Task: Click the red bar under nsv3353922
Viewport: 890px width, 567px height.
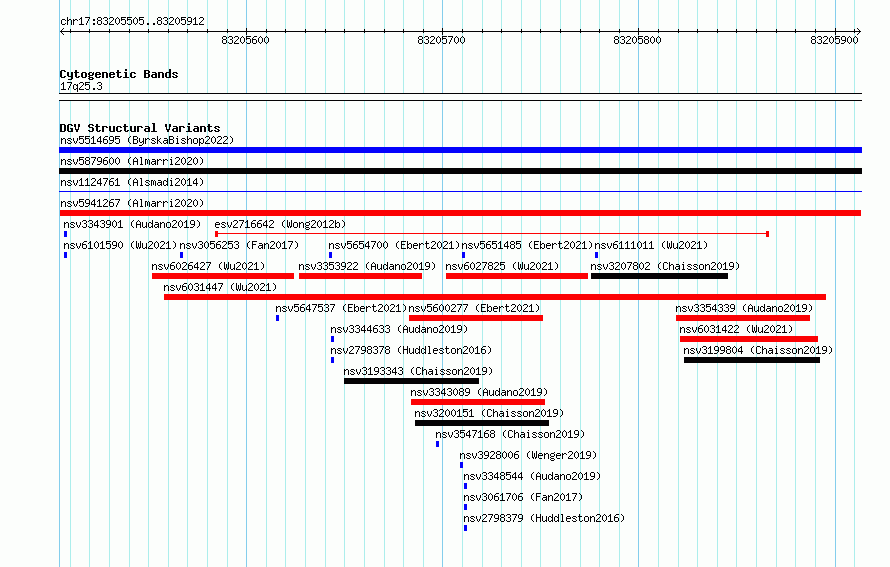Action: coord(360,276)
